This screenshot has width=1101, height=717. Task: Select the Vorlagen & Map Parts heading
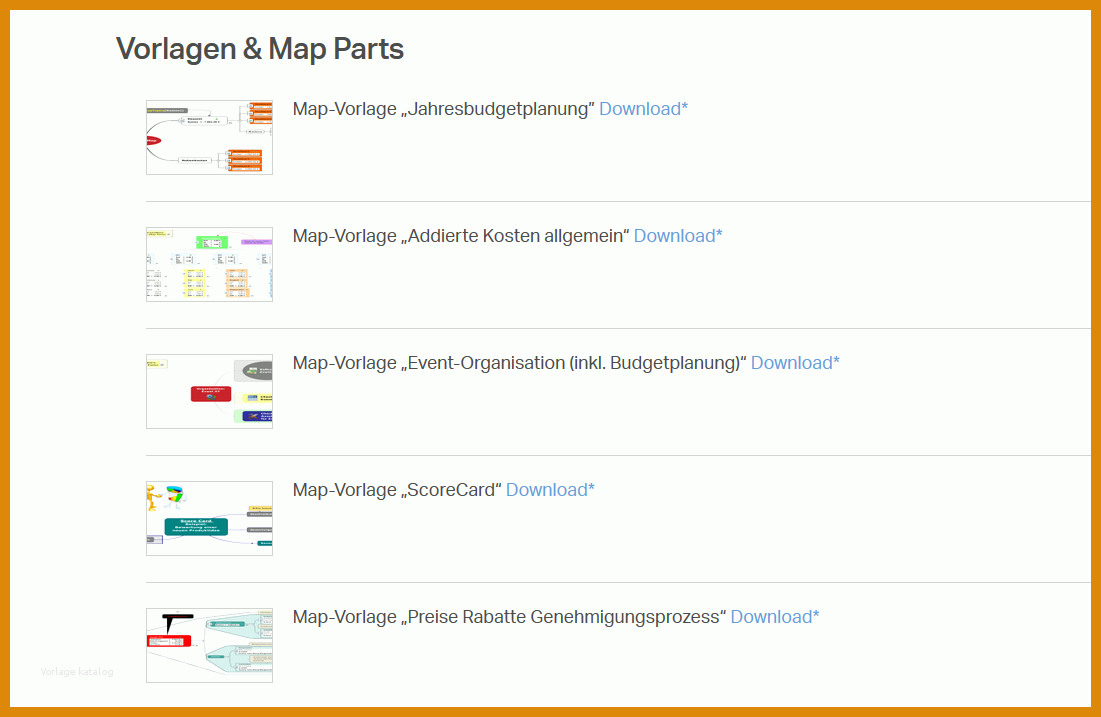point(260,49)
